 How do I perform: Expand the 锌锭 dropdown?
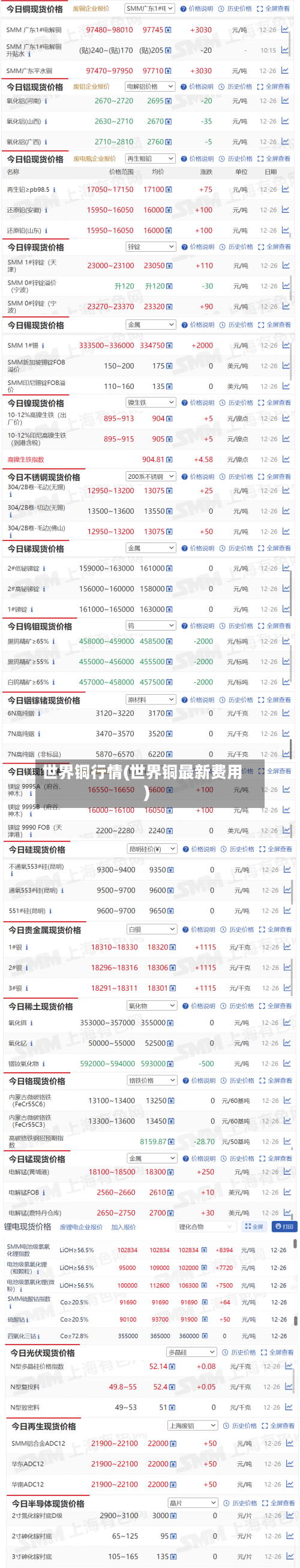pos(151,246)
